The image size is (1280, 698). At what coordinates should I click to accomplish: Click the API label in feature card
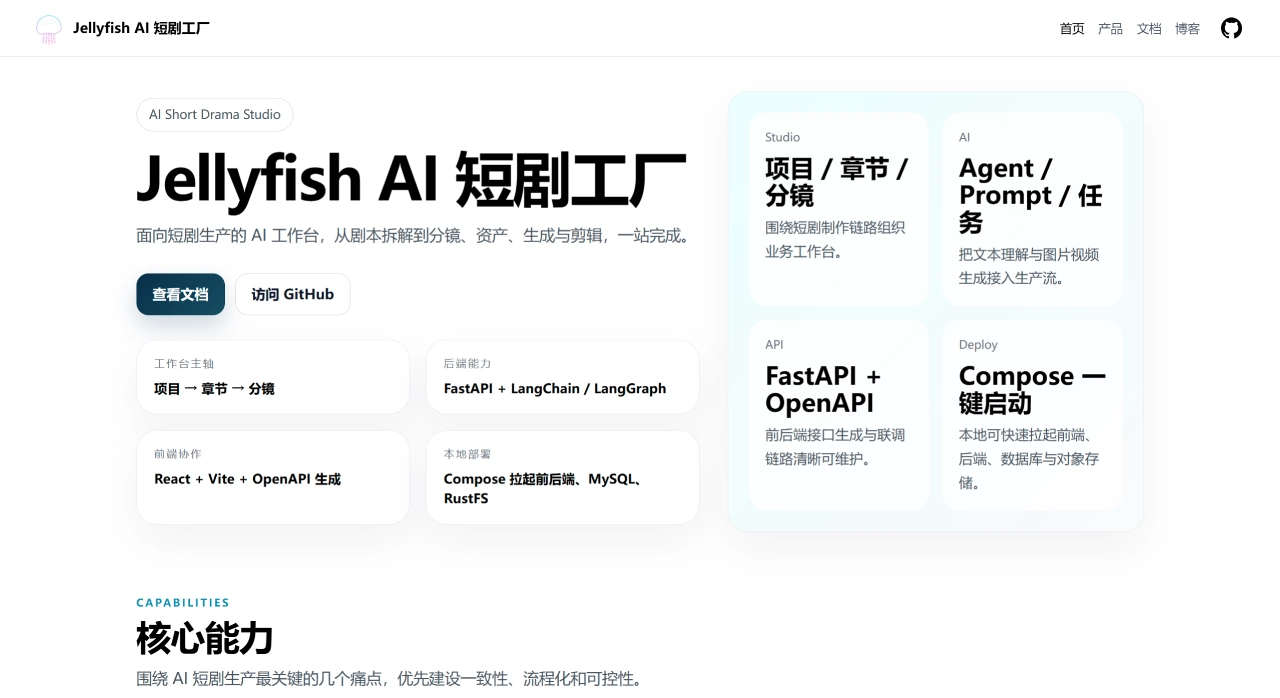pyautogui.click(x=774, y=345)
